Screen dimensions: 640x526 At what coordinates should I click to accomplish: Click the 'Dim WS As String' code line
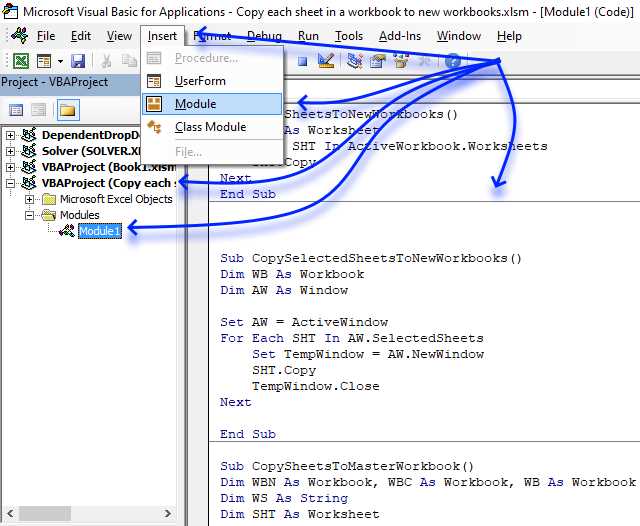pos(284,498)
